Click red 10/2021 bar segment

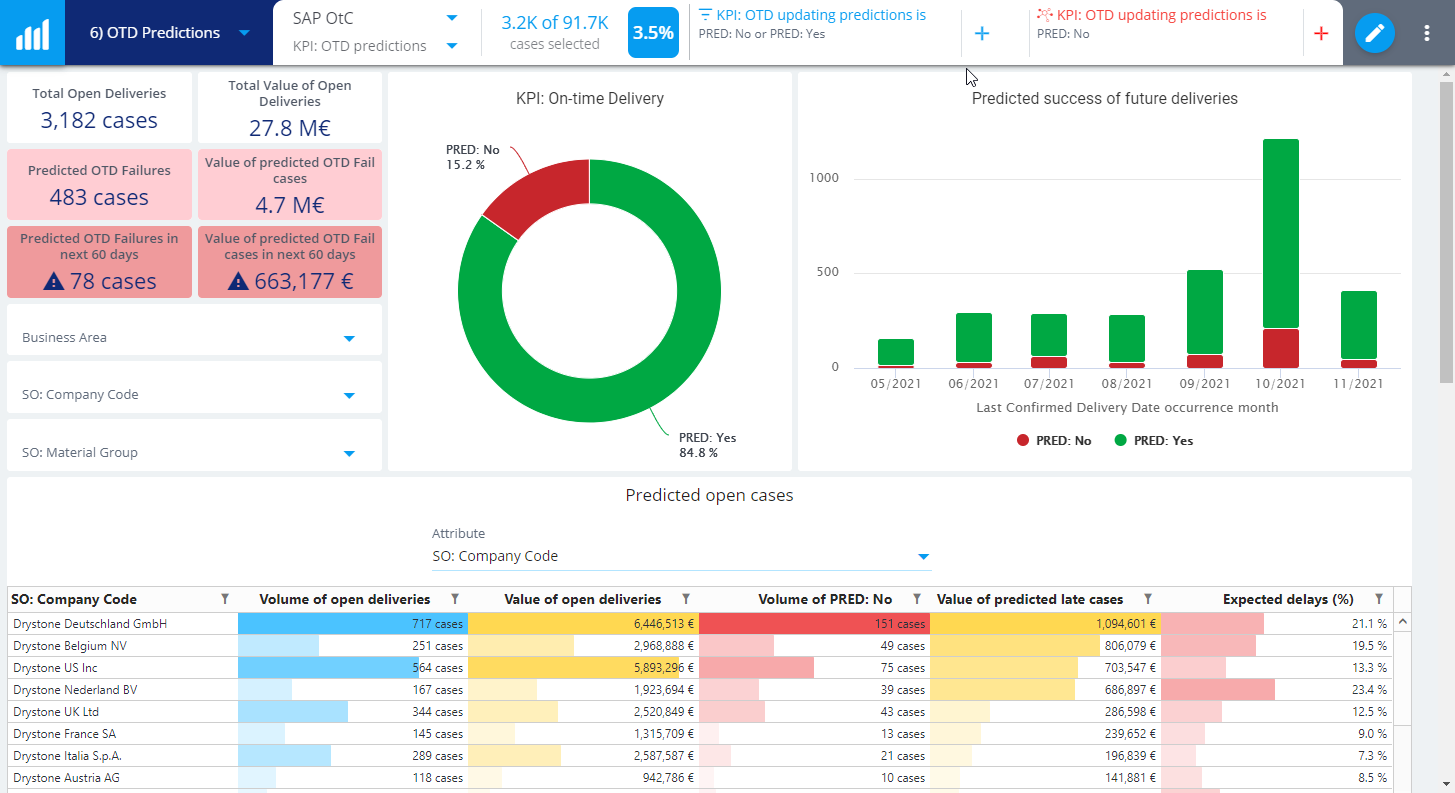[x=1281, y=348]
